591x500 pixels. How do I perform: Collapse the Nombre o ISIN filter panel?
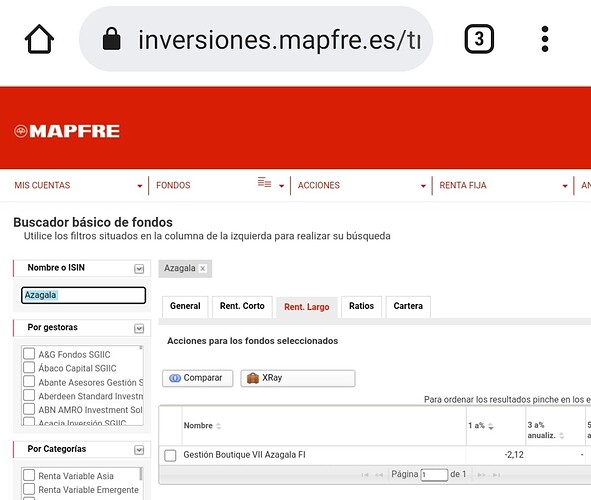pos(139,269)
